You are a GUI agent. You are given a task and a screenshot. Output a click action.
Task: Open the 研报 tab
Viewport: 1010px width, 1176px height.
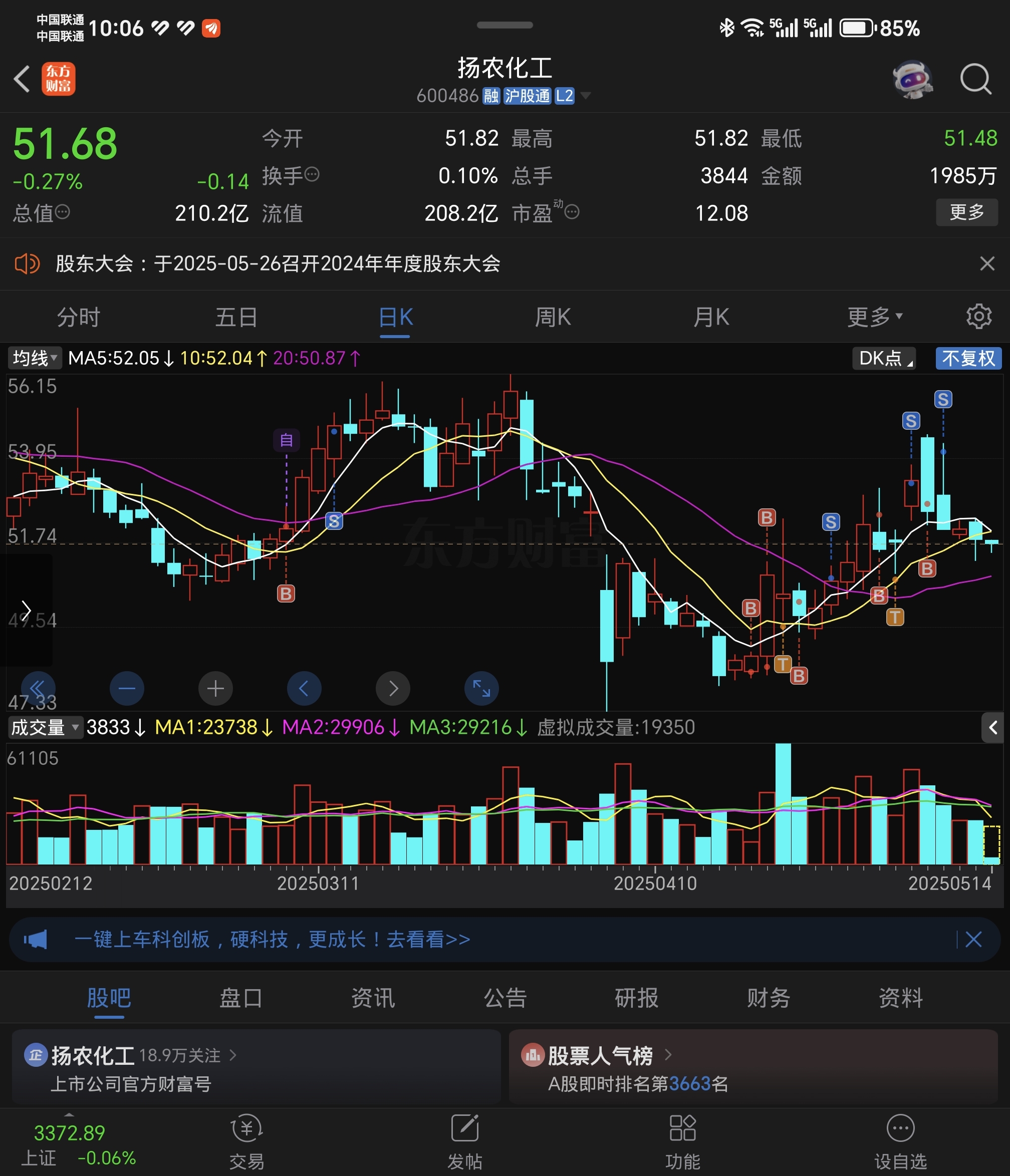pos(637,998)
